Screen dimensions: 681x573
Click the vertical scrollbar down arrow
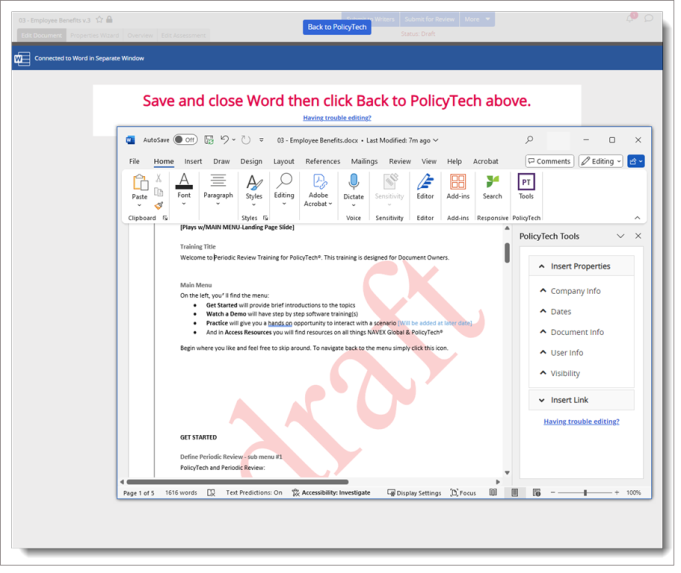(507, 473)
